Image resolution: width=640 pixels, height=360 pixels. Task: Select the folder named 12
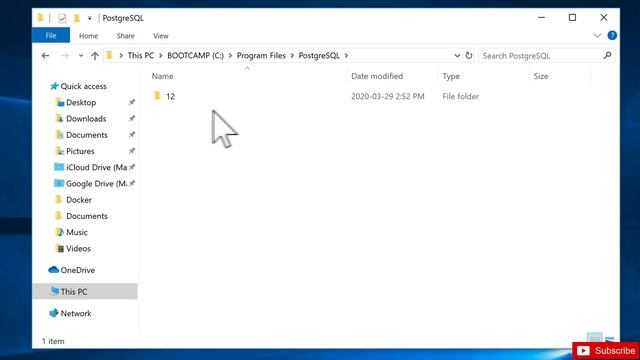click(170, 96)
